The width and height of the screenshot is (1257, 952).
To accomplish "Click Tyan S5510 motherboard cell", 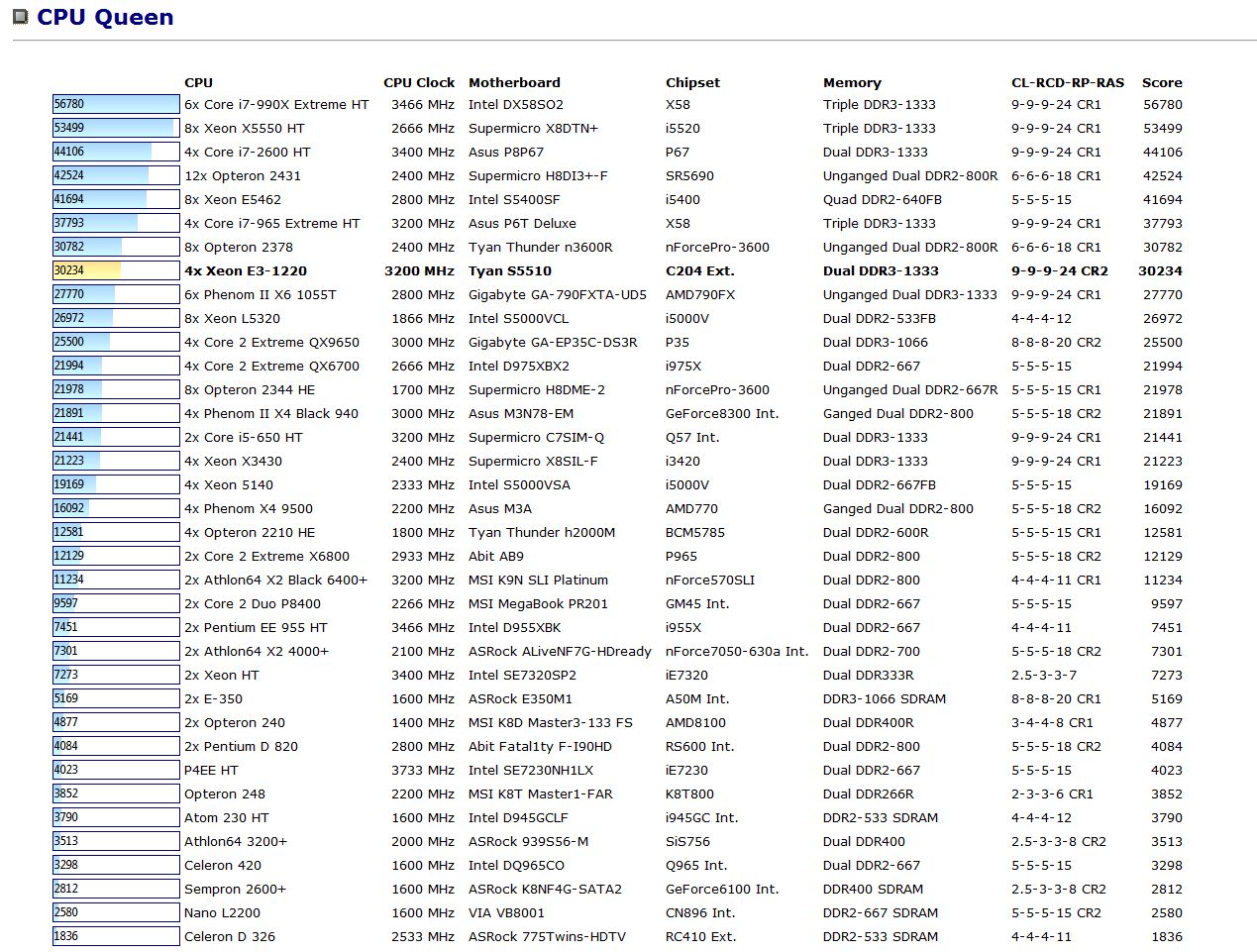I will [510, 270].
